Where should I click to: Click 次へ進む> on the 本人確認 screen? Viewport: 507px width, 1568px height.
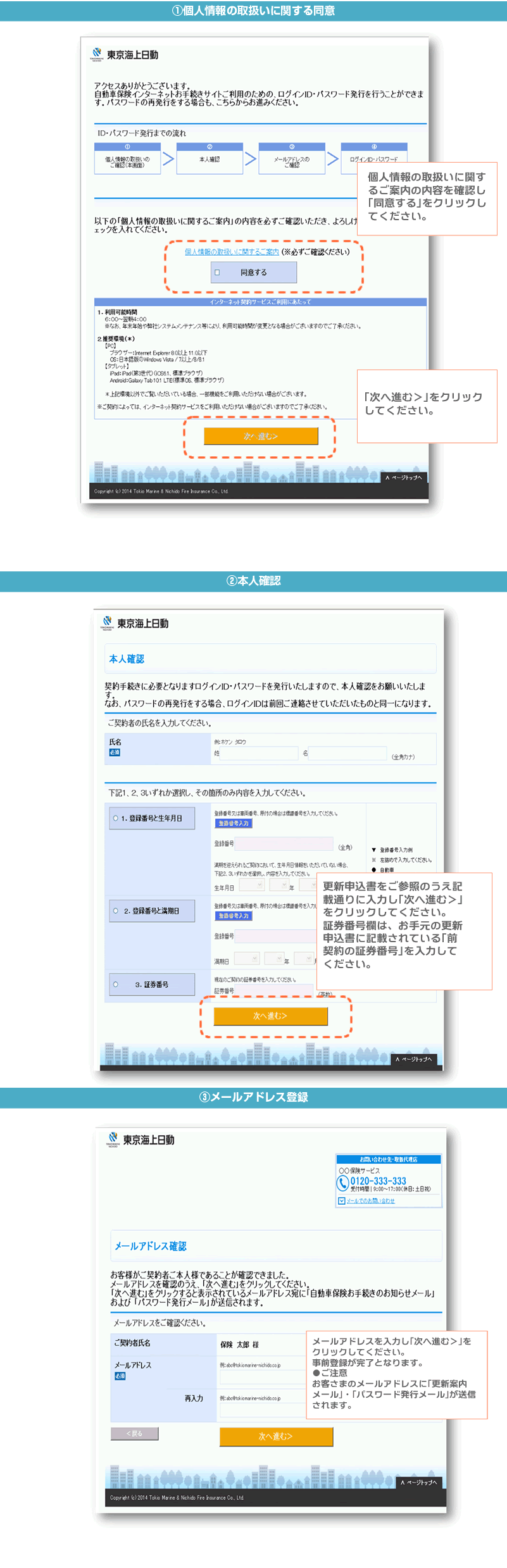[270, 1016]
